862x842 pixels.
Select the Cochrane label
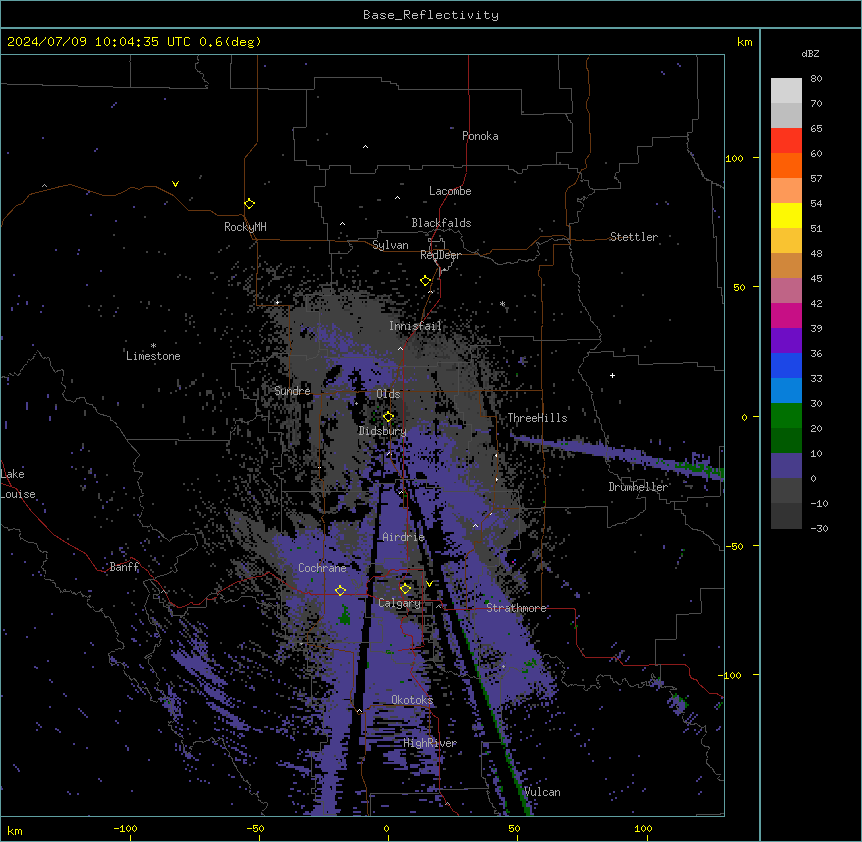click(x=322, y=568)
